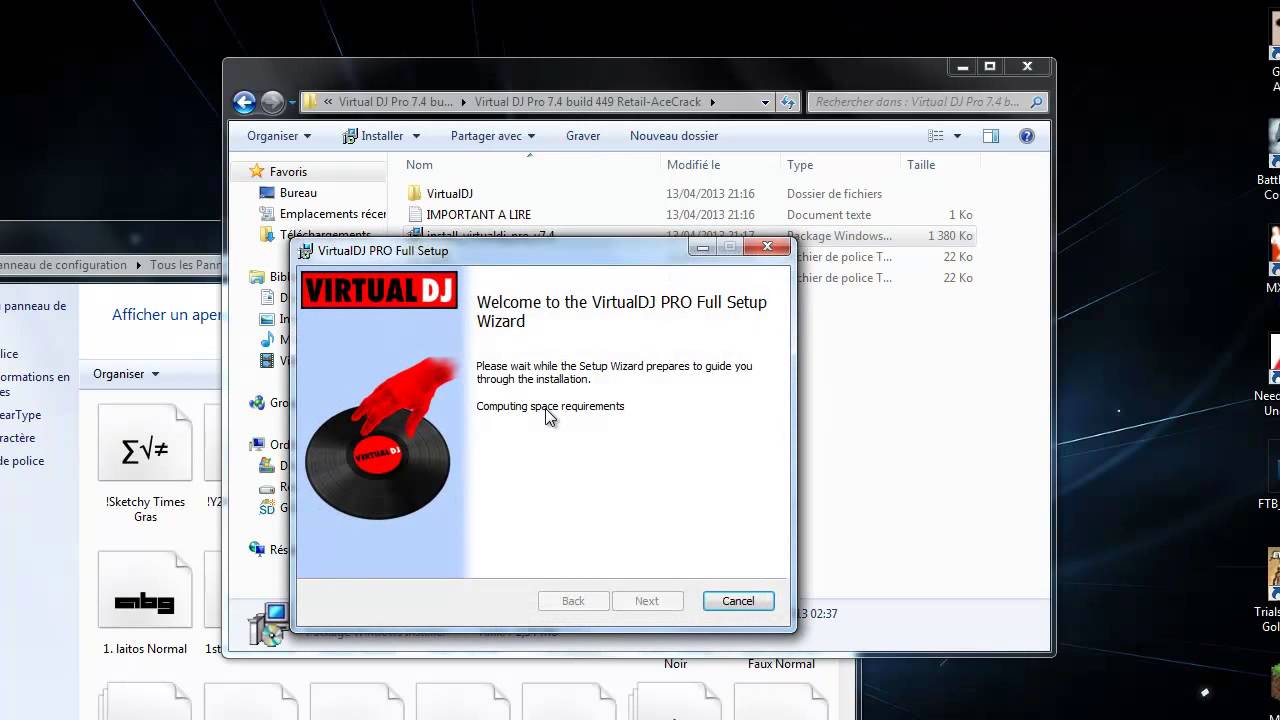Click the Images library icon in the sidebar

coord(267,319)
